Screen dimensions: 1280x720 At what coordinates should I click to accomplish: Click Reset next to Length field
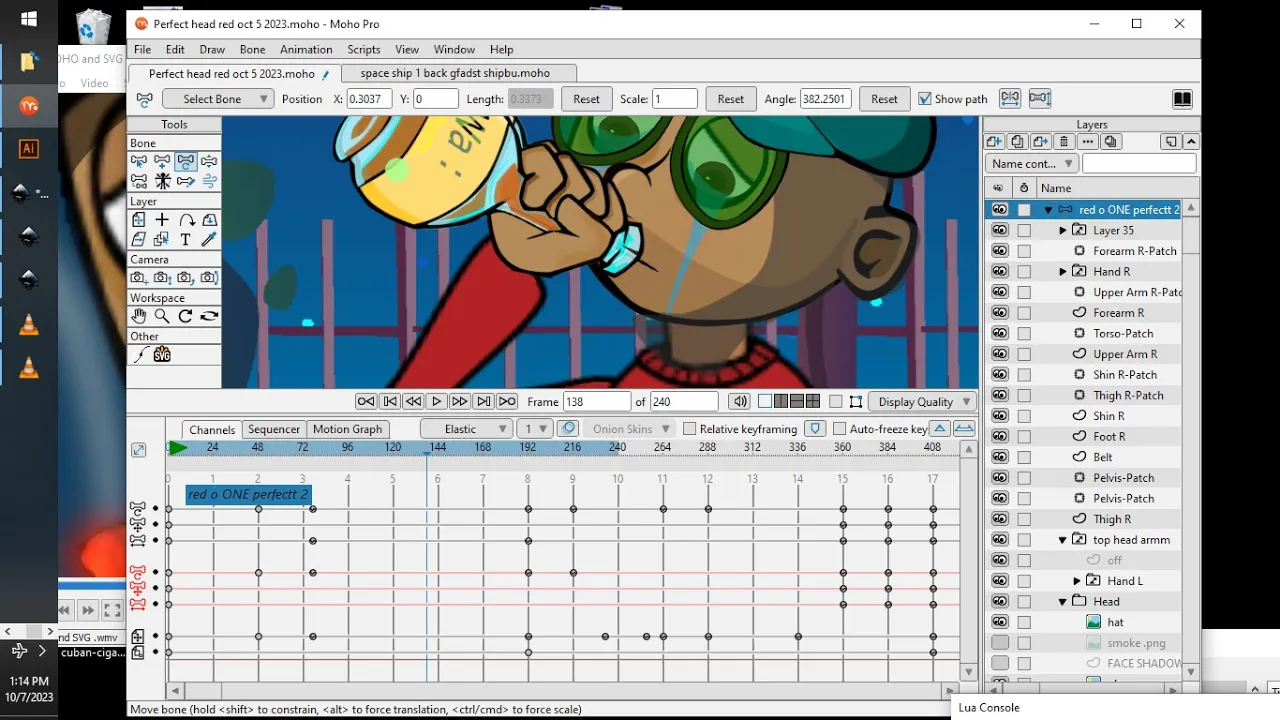[x=586, y=99]
